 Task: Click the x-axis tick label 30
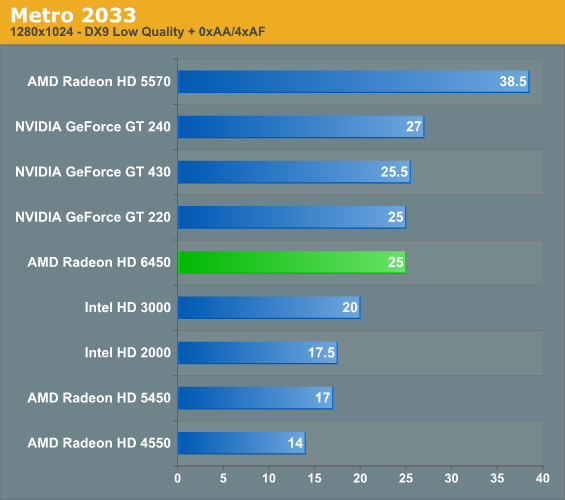pyautogui.click(x=451, y=478)
